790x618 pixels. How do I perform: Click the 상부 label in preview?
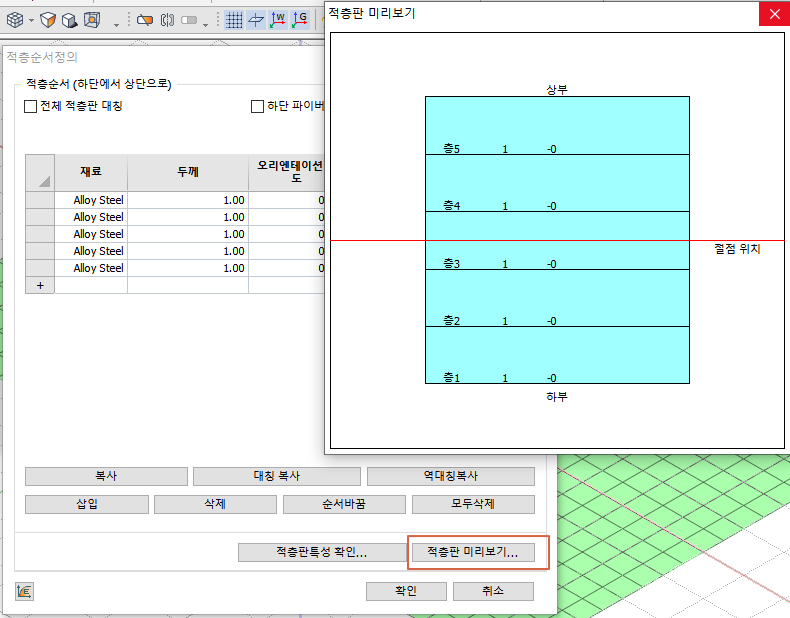557,90
